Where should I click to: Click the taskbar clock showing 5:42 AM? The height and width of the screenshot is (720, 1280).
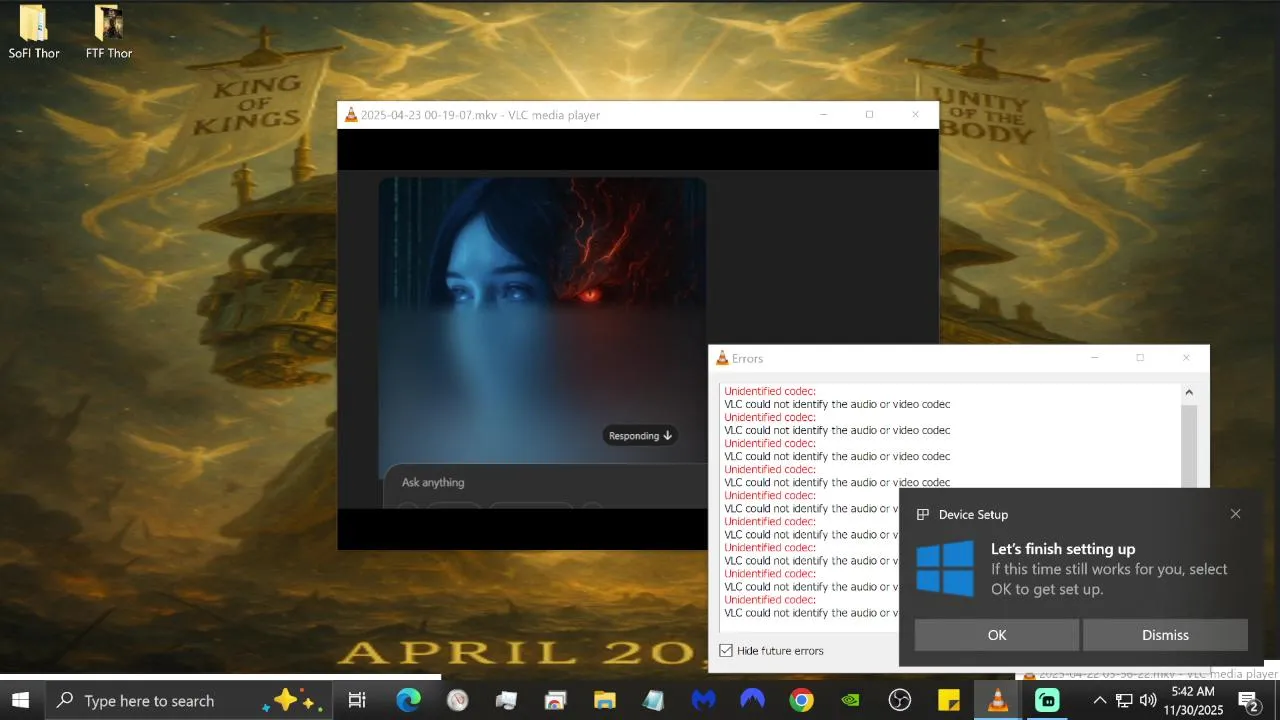point(1193,701)
